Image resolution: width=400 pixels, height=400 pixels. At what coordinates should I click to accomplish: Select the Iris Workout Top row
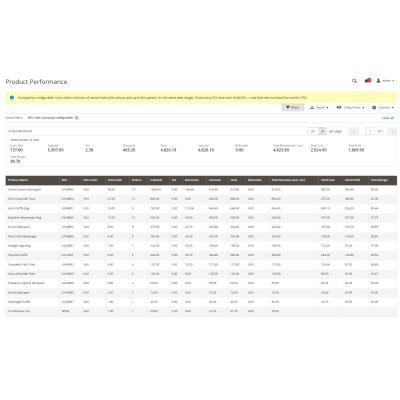point(201,311)
